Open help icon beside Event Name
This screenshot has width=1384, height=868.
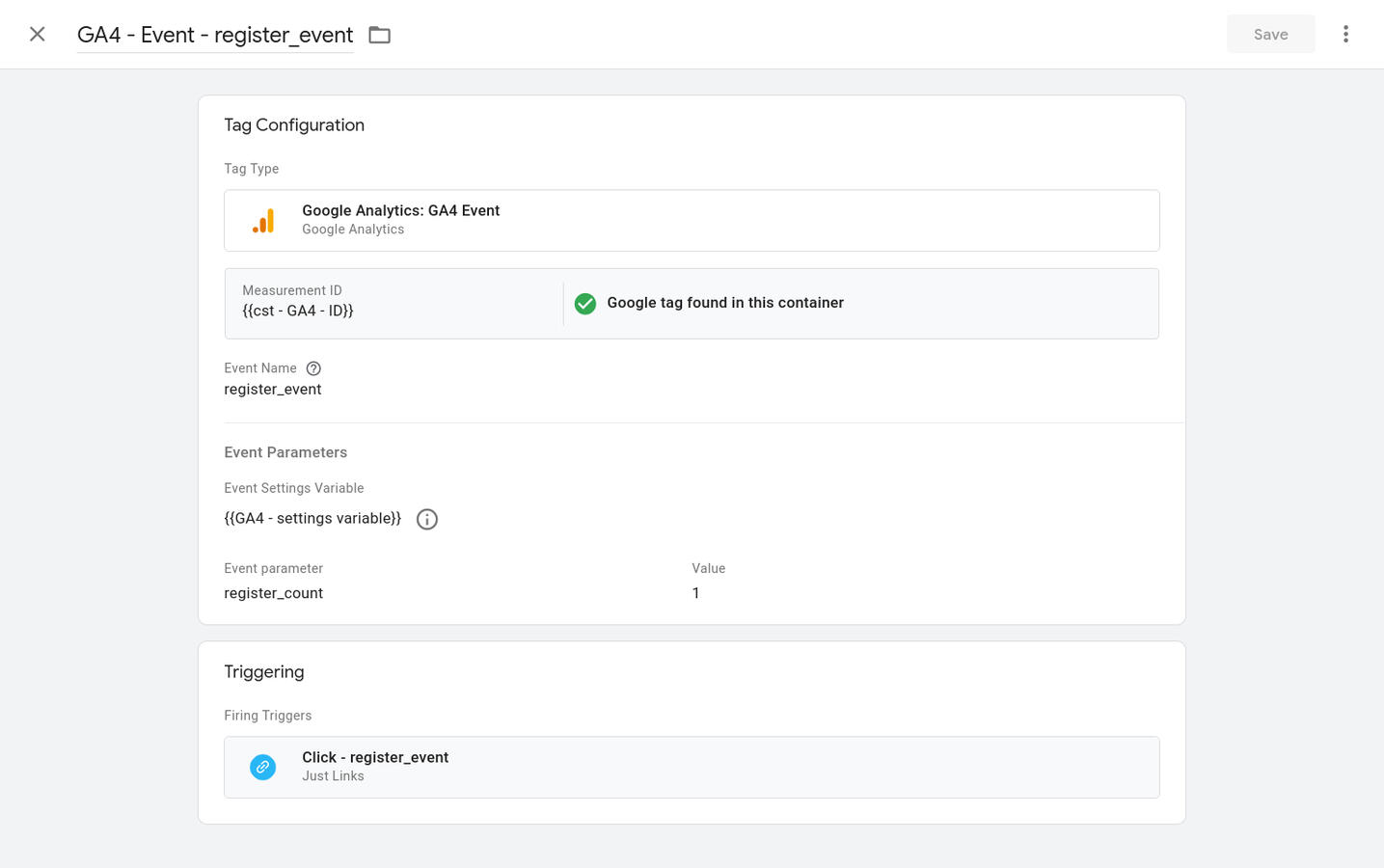click(x=313, y=368)
